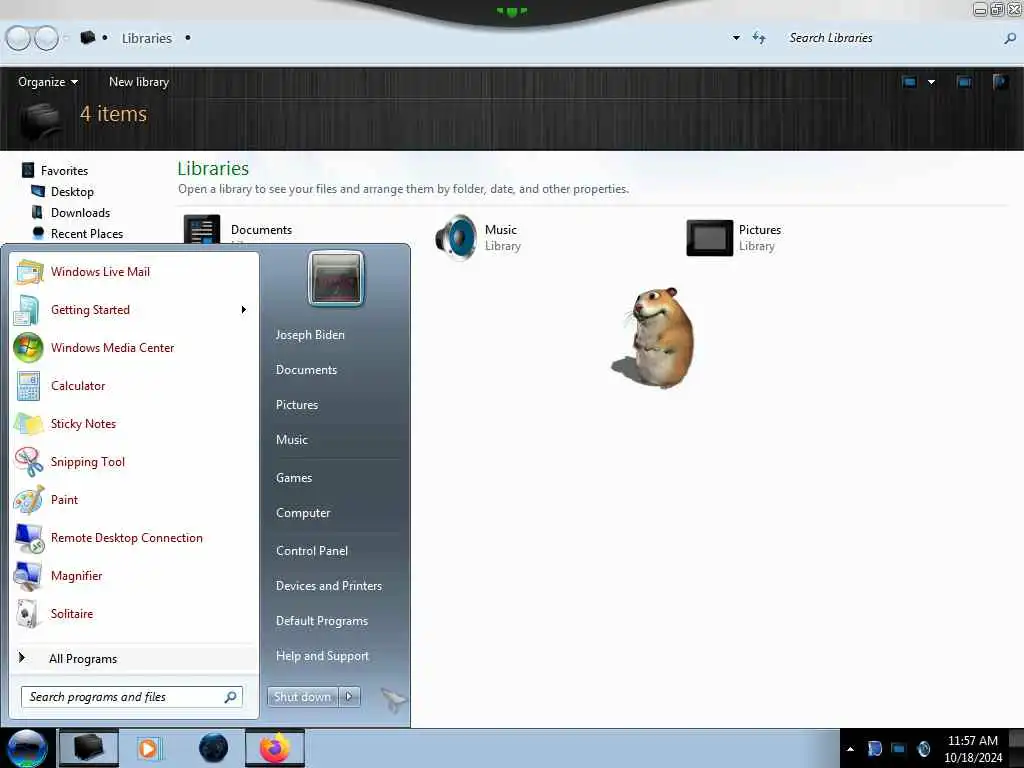
Task: Click the Shut down button
Action: (x=302, y=697)
